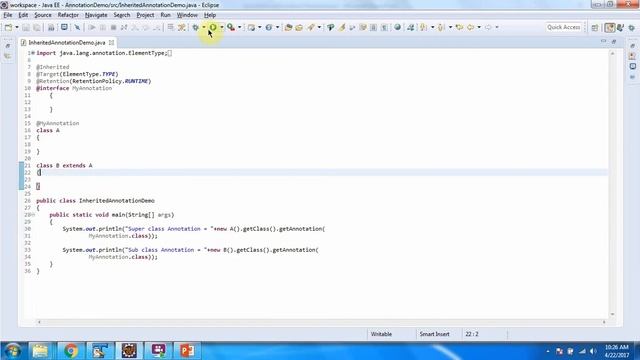Click the Print icon in toolbar
Image resolution: width=640 pixels, height=360 pixels.
click(51, 27)
